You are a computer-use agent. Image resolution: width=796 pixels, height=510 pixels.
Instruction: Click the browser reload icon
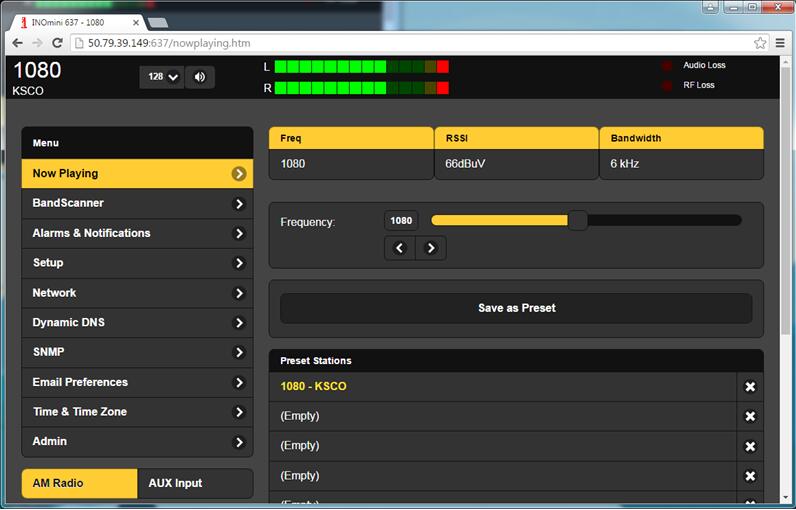[x=58, y=43]
